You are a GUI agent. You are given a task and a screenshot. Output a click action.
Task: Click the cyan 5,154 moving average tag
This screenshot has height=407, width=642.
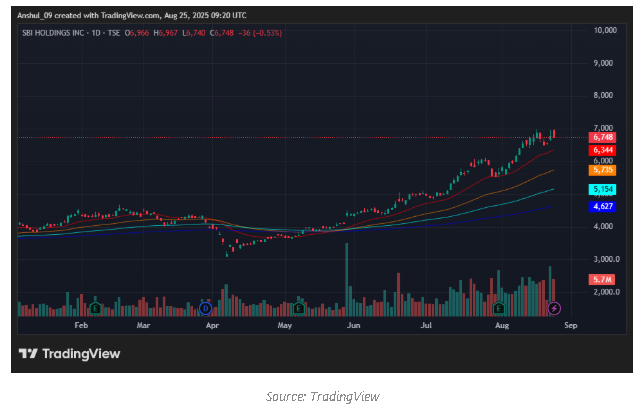[x=603, y=189]
